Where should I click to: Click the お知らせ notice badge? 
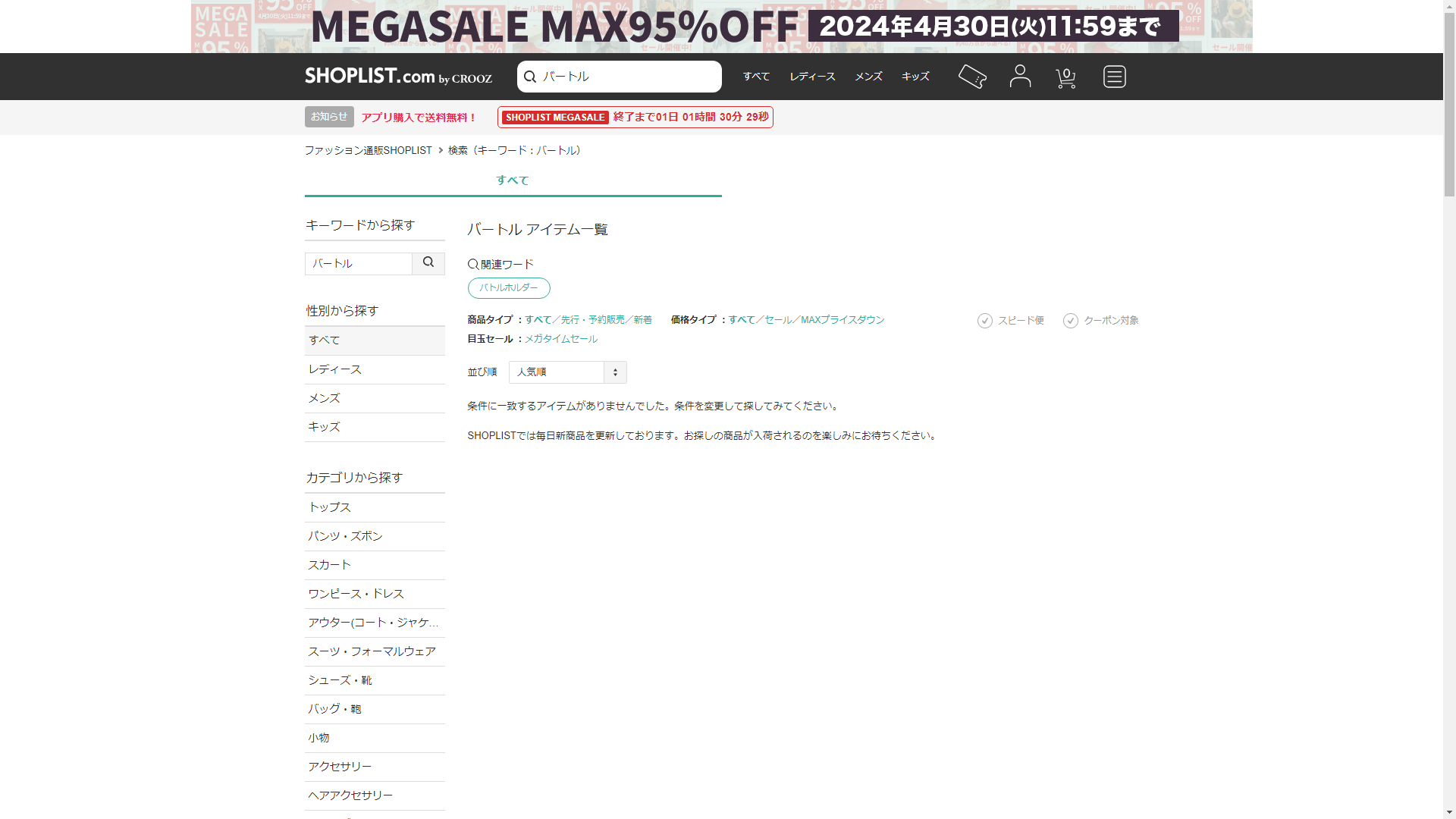tap(329, 117)
